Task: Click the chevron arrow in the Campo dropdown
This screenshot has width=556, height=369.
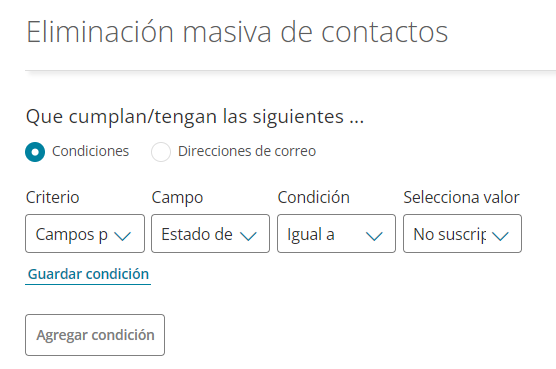Action: pyautogui.click(x=248, y=236)
